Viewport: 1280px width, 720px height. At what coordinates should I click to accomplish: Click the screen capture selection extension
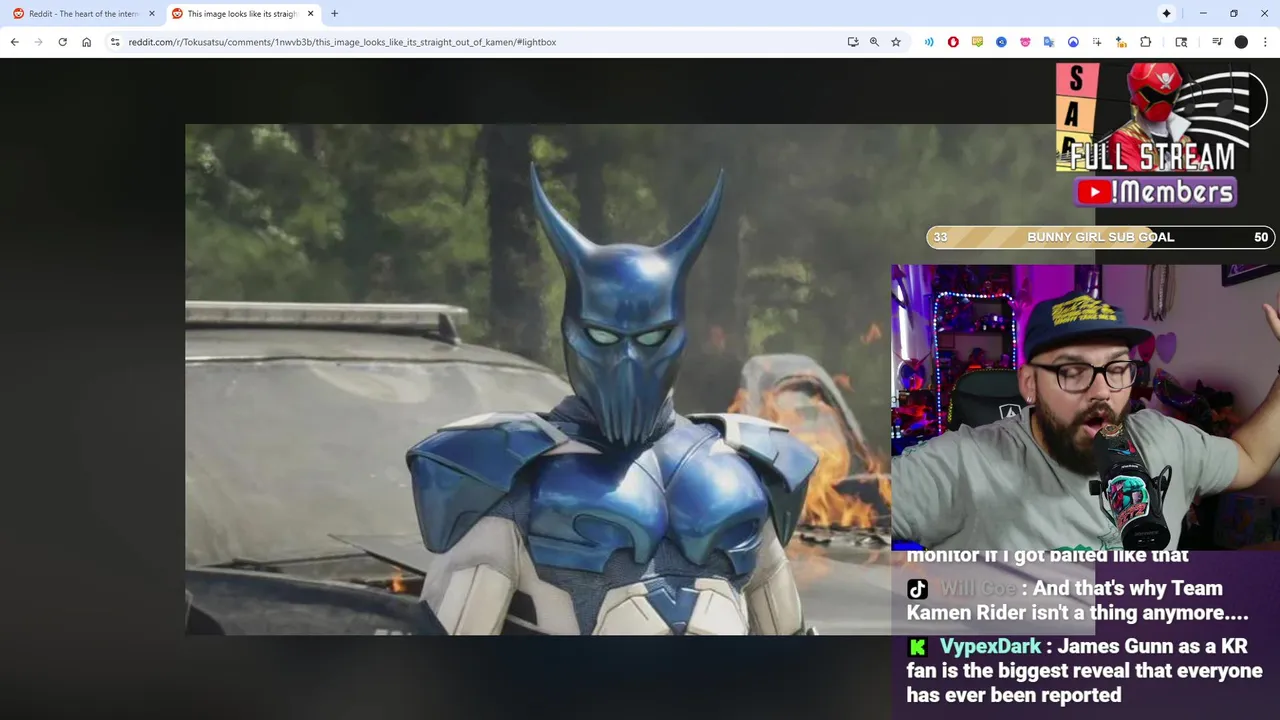(x=1097, y=42)
